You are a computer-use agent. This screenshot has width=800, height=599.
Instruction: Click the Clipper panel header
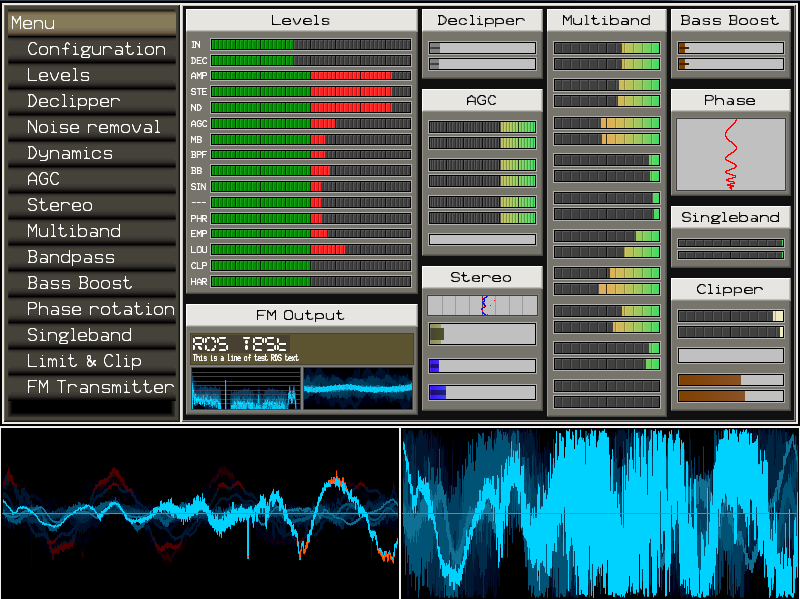coord(730,289)
